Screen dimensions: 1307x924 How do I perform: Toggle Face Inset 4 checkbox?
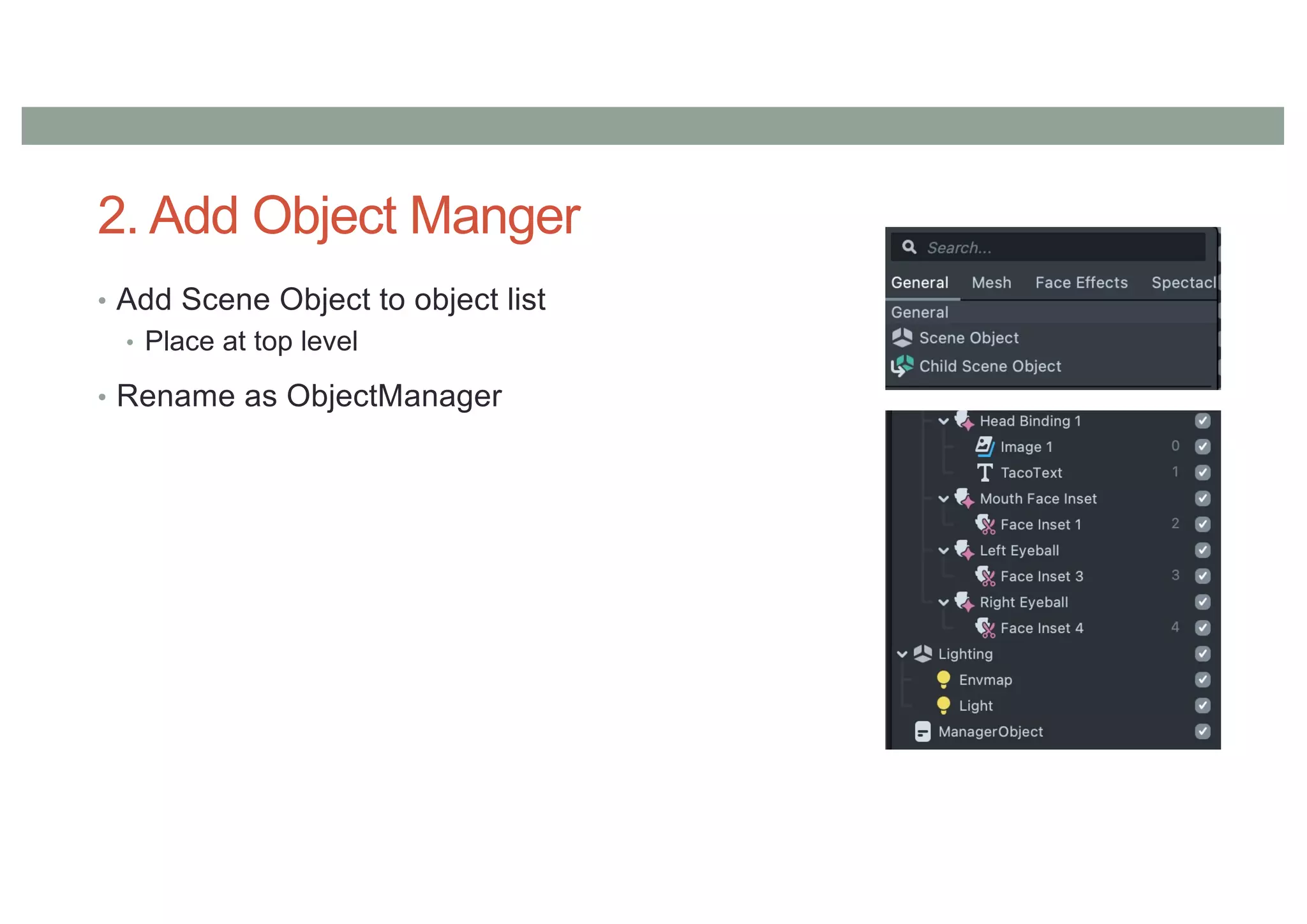(x=1202, y=628)
